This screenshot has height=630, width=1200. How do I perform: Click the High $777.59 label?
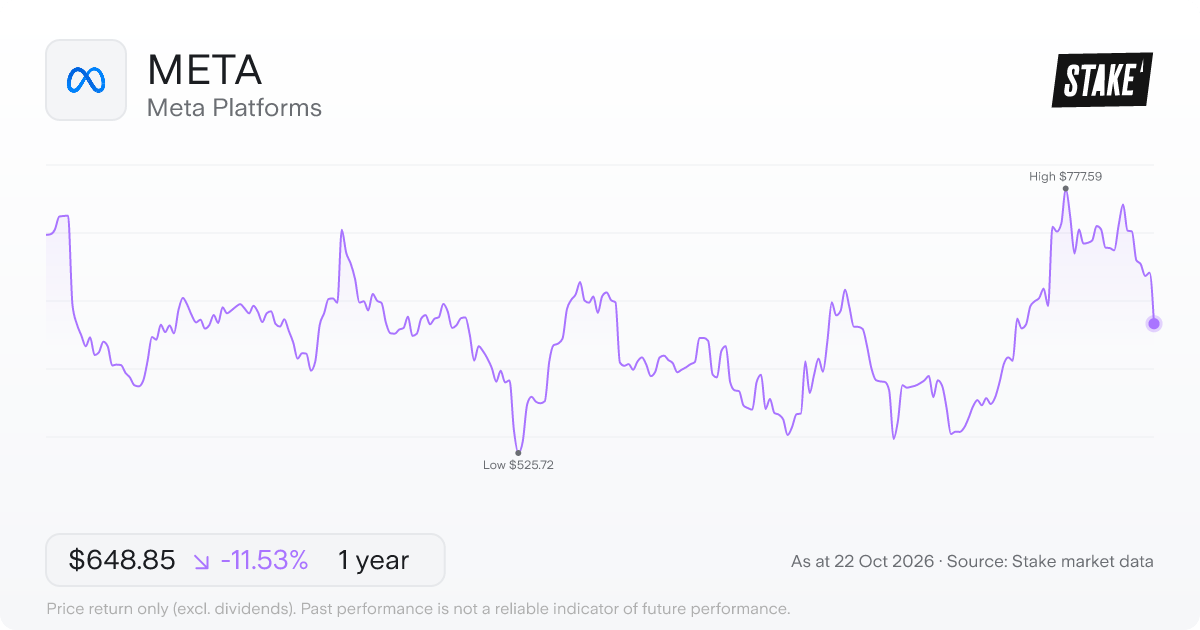tap(1066, 176)
